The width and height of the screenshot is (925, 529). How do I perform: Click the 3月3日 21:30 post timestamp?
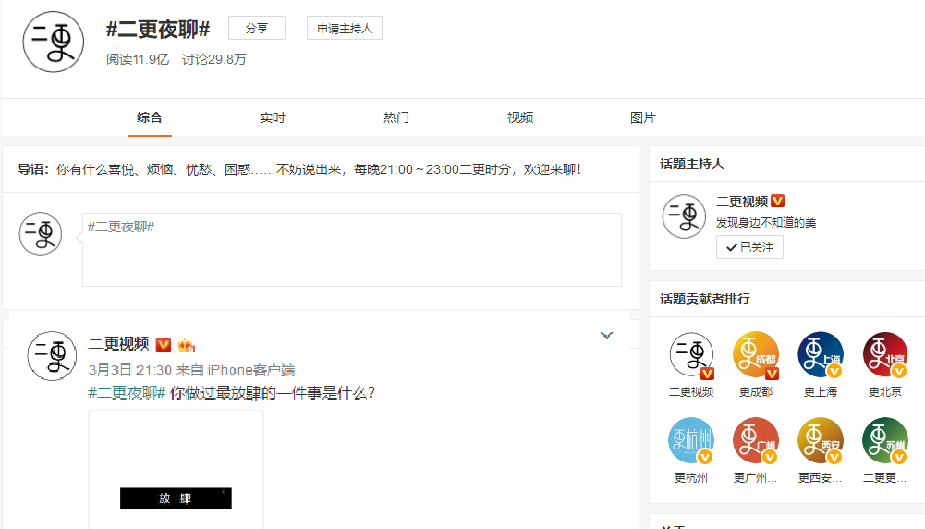130,370
